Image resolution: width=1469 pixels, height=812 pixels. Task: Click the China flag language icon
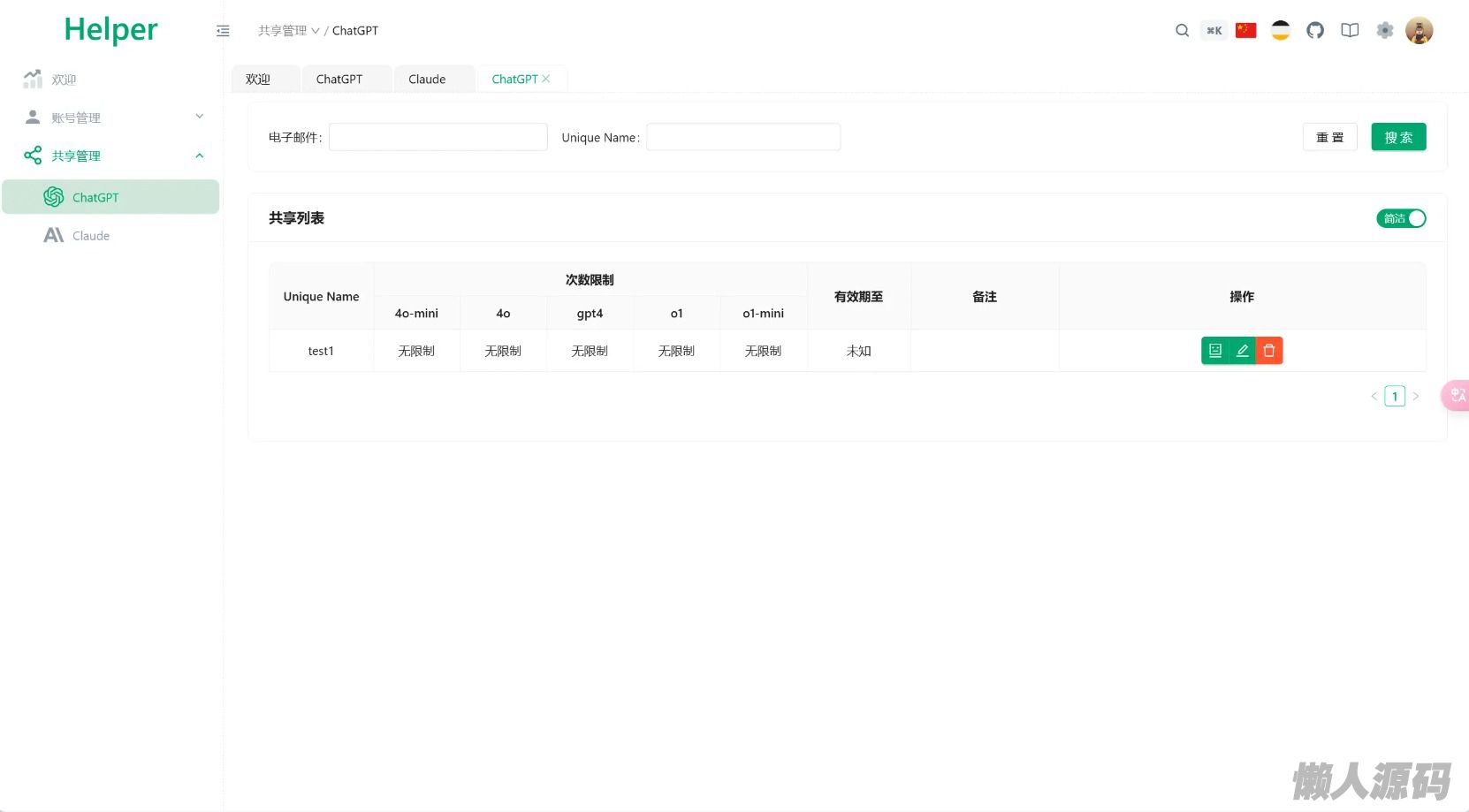click(1245, 31)
